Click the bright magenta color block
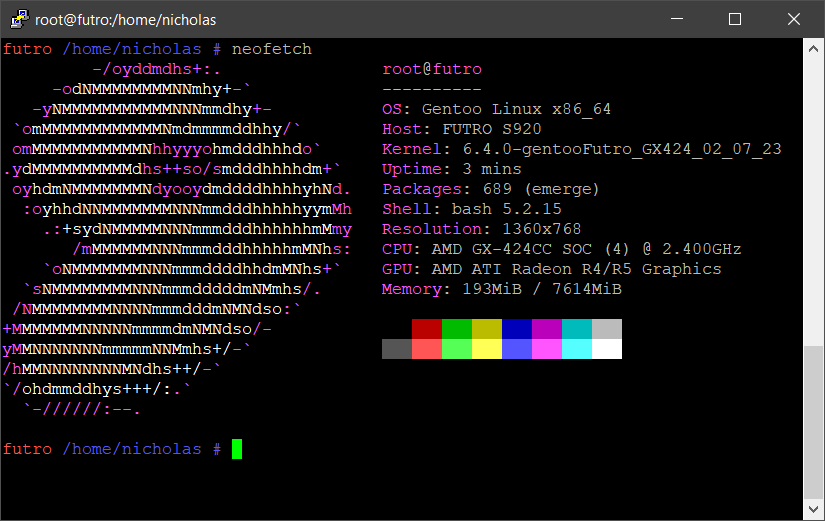The height and width of the screenshot is (521, 825). click(547, 349)
